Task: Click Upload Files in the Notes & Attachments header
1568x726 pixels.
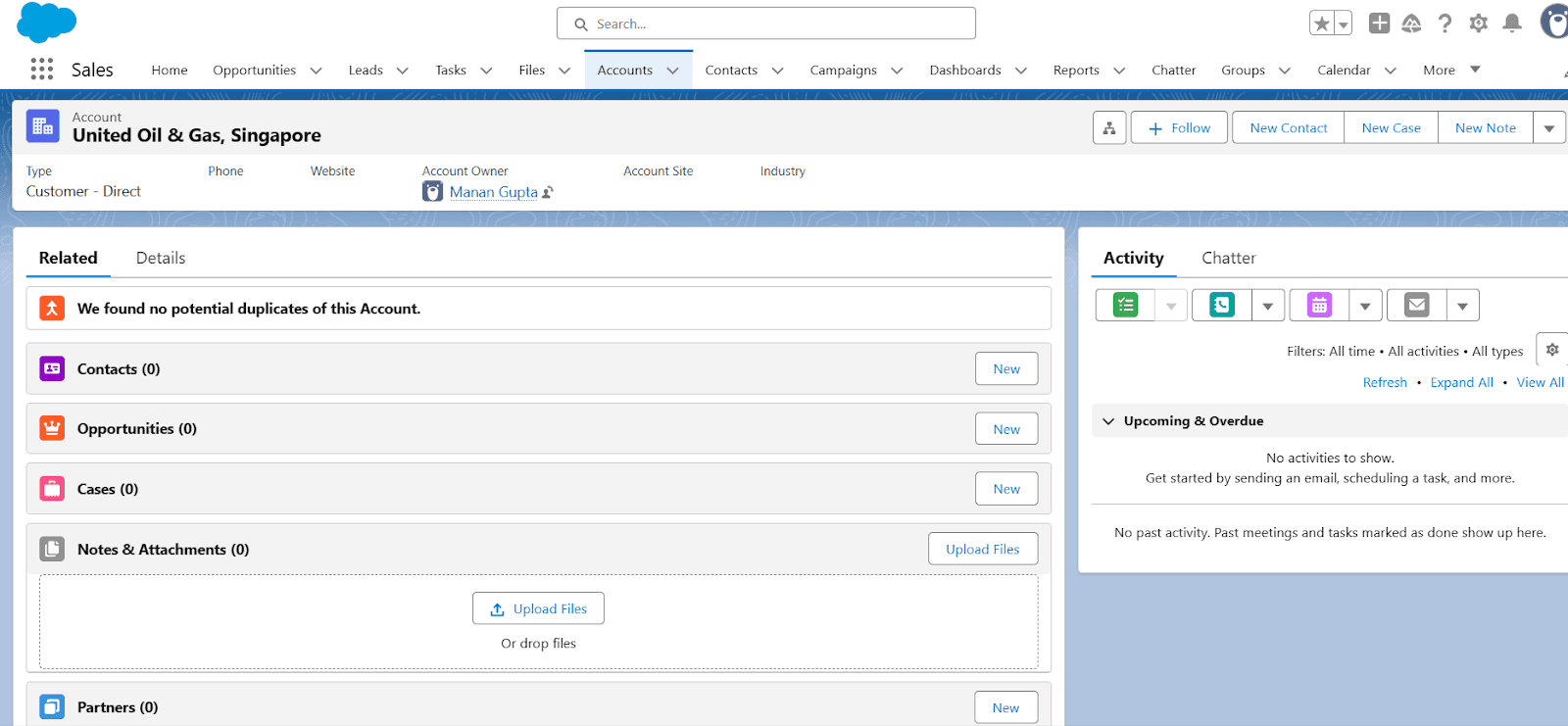Action: coord(983,549)
